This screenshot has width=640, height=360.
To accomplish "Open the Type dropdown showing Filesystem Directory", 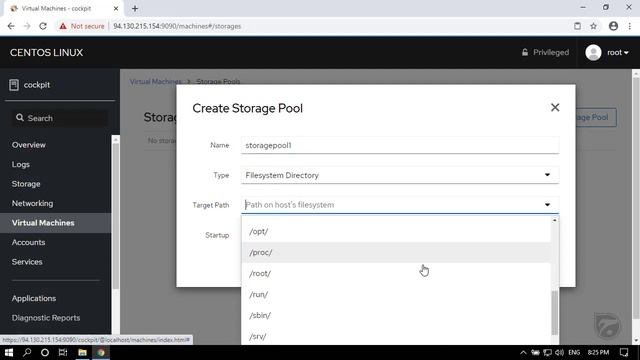I will click(x=400, y=175).
